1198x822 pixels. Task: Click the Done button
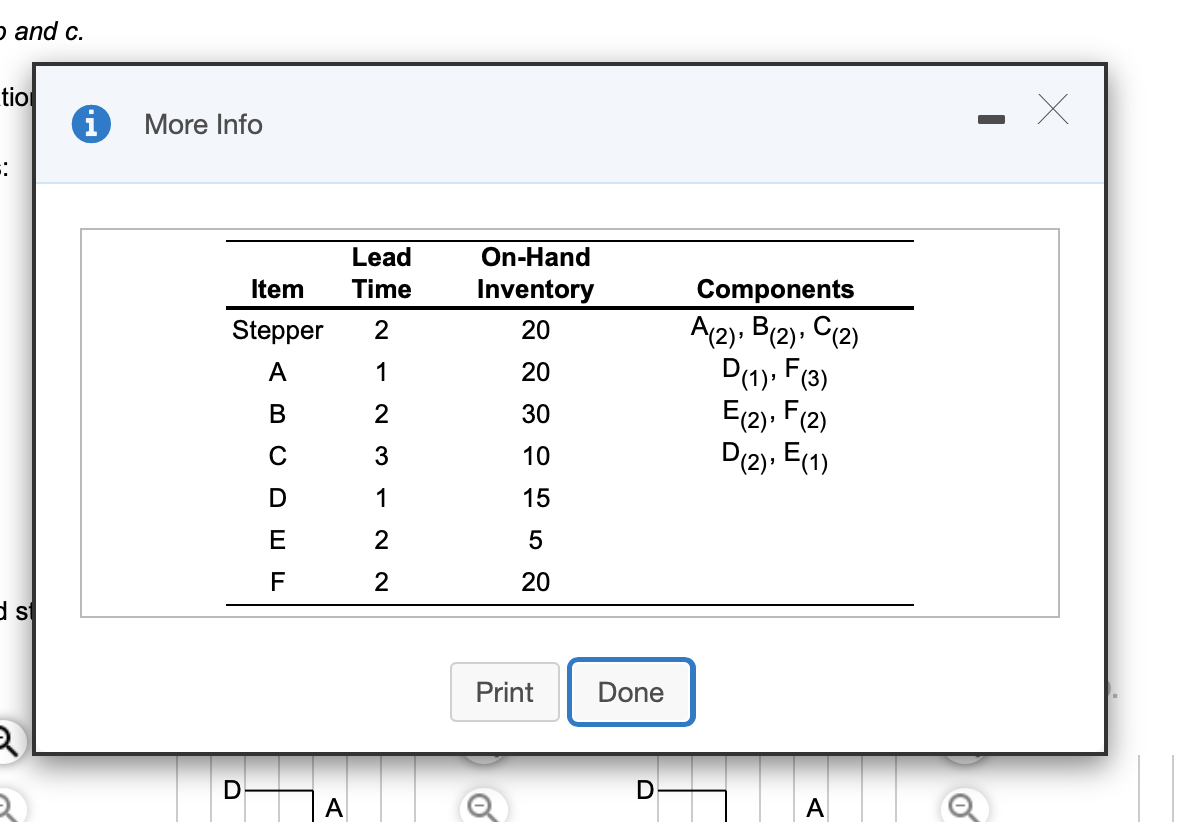coord(630,691)
